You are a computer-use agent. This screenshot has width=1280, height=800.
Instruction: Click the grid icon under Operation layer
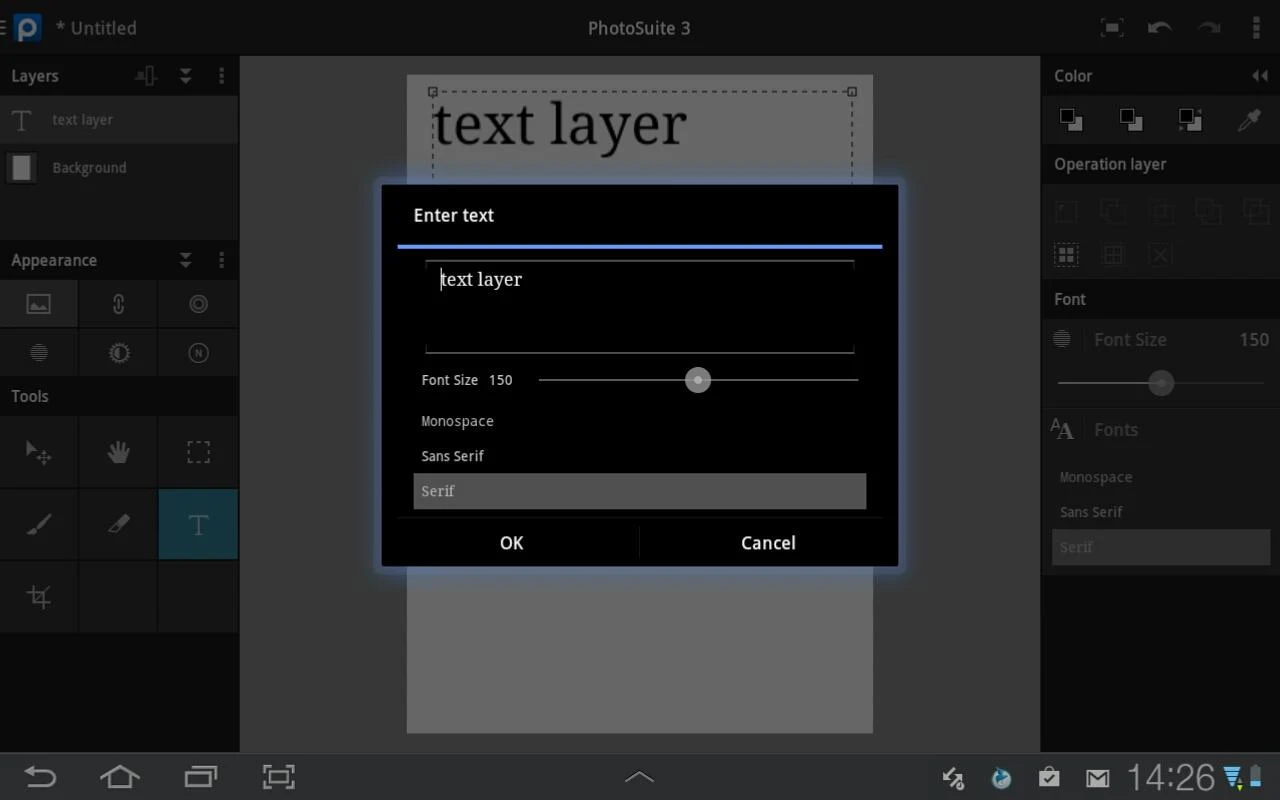[1113, 254]
